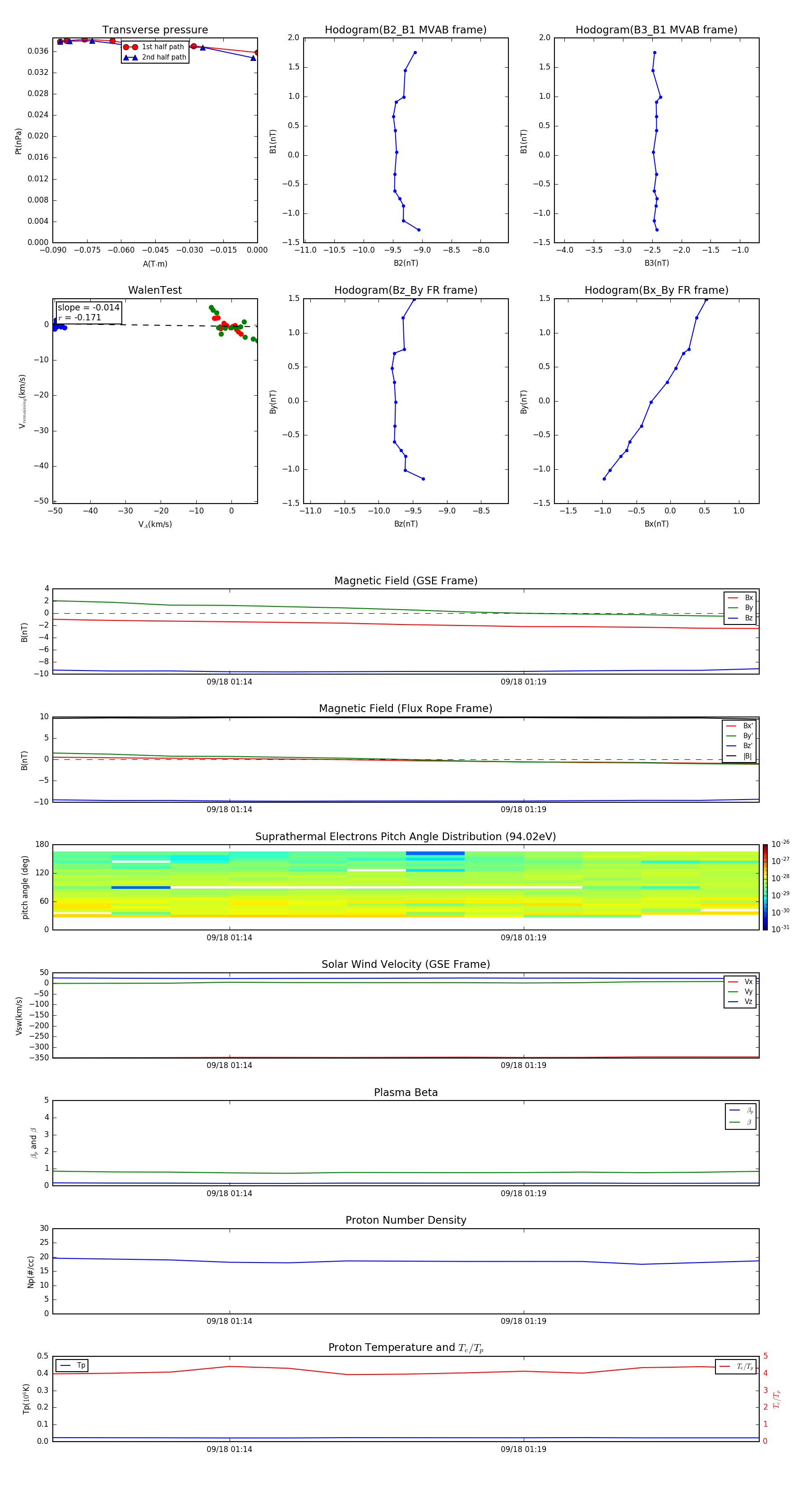Click the "Transverse pressure" plot title
Viewport: 812px width, 1489px height.
click(155, 30)
